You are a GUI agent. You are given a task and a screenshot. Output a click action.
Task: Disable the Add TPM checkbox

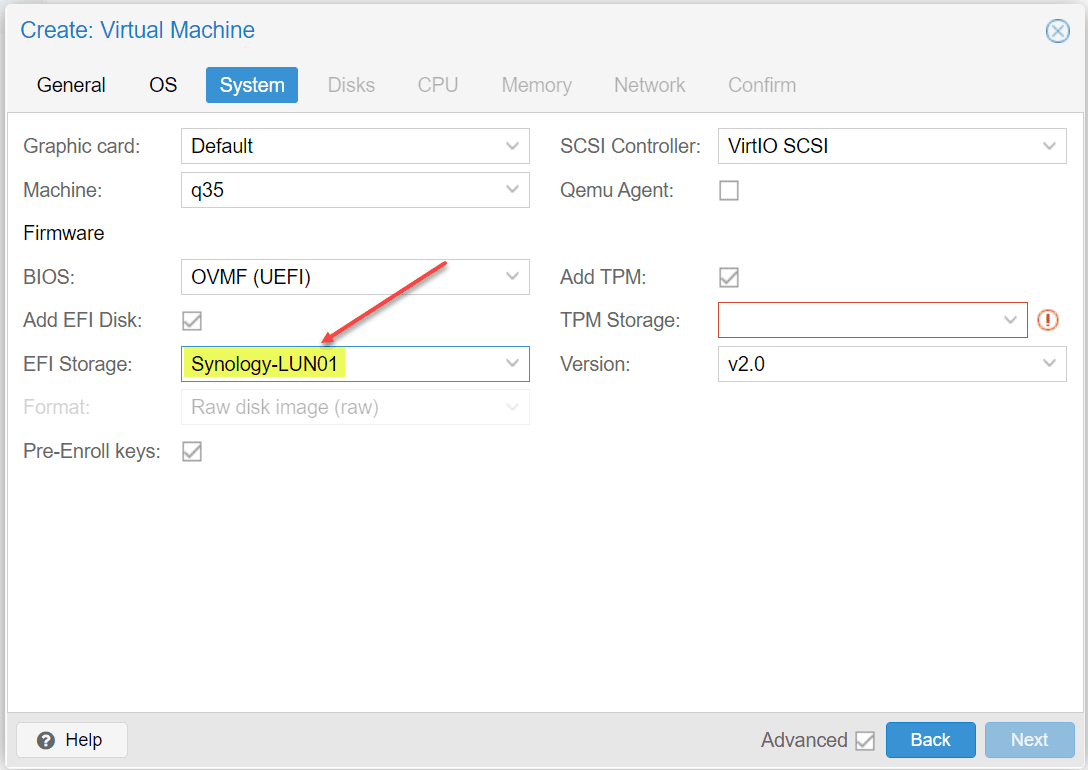729,277
